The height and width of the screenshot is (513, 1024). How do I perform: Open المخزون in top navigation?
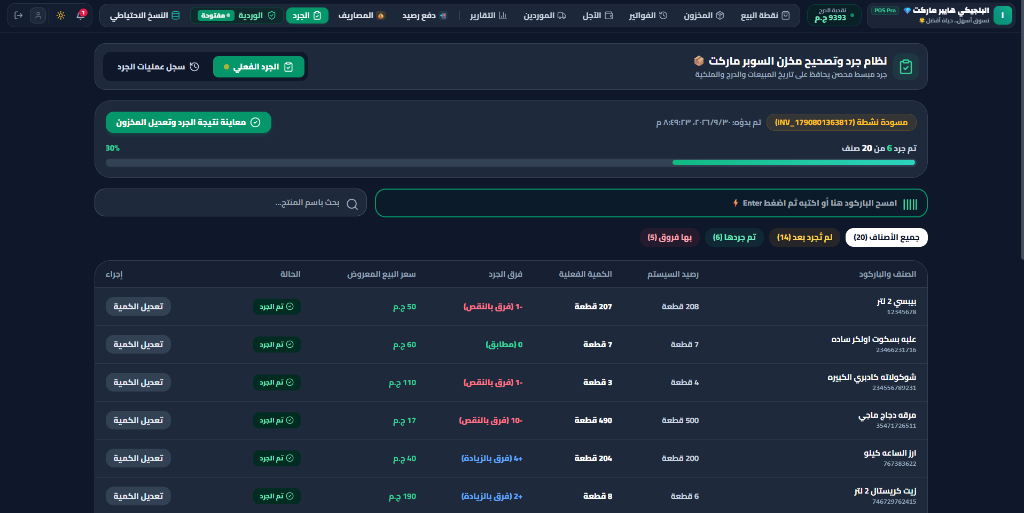tap(703, 15)
